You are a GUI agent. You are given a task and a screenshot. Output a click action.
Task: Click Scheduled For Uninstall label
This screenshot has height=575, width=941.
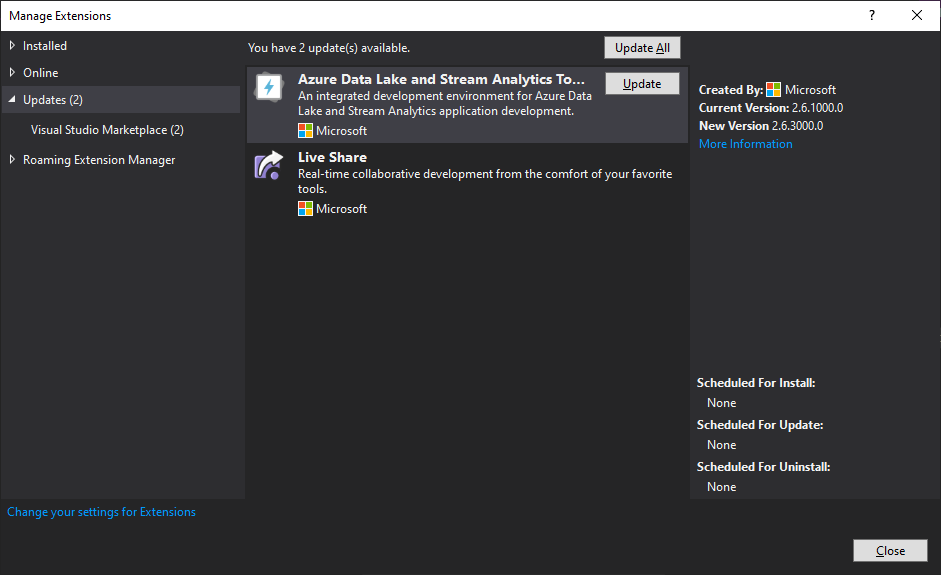coord(763,467)
